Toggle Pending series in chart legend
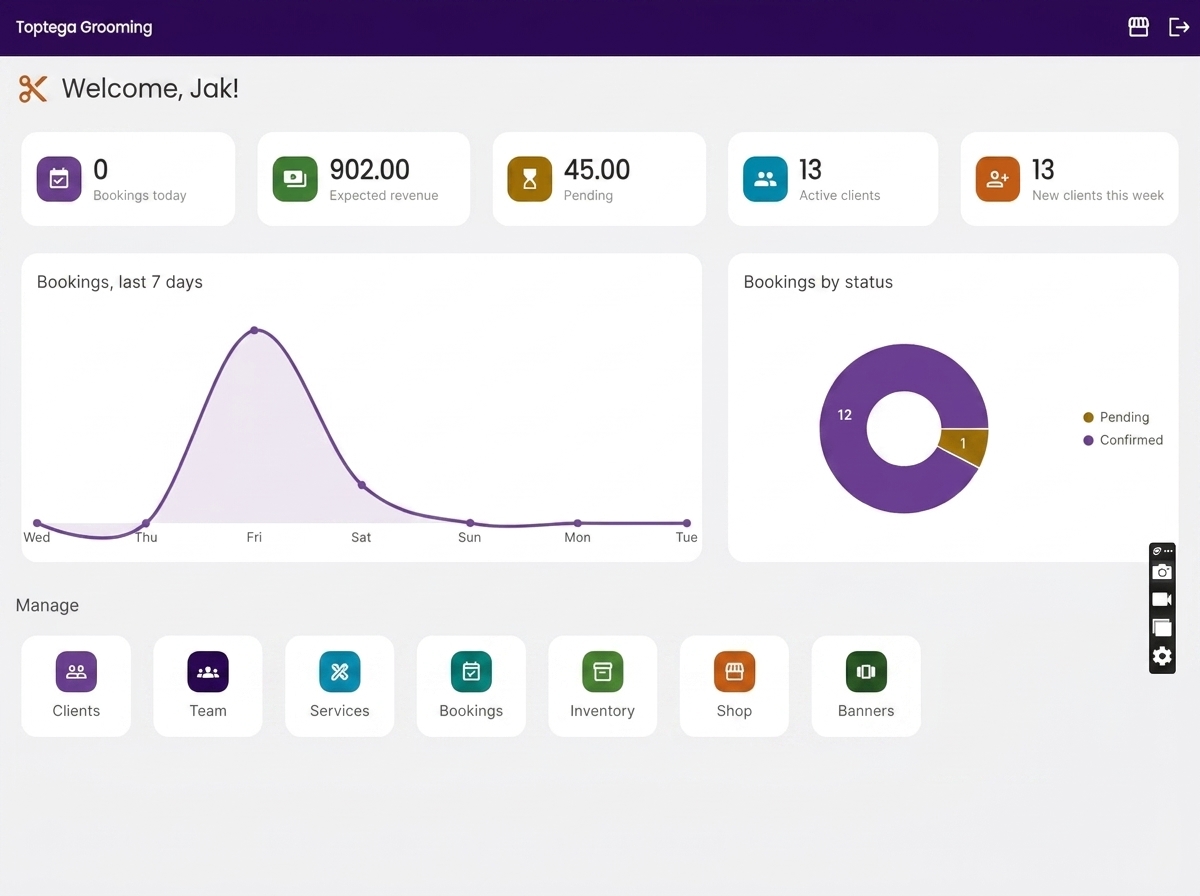The width and height of the screenshot is (1200, 896). point(1116,417)
